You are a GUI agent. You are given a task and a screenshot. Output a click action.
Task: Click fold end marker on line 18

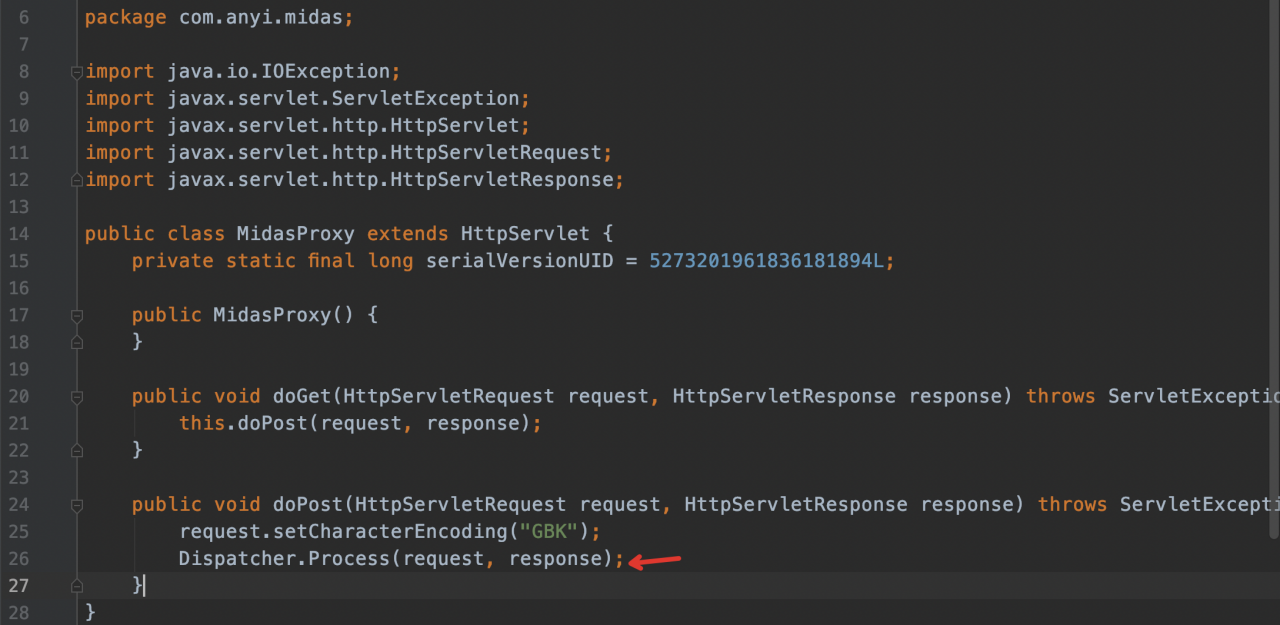(76, 342)
